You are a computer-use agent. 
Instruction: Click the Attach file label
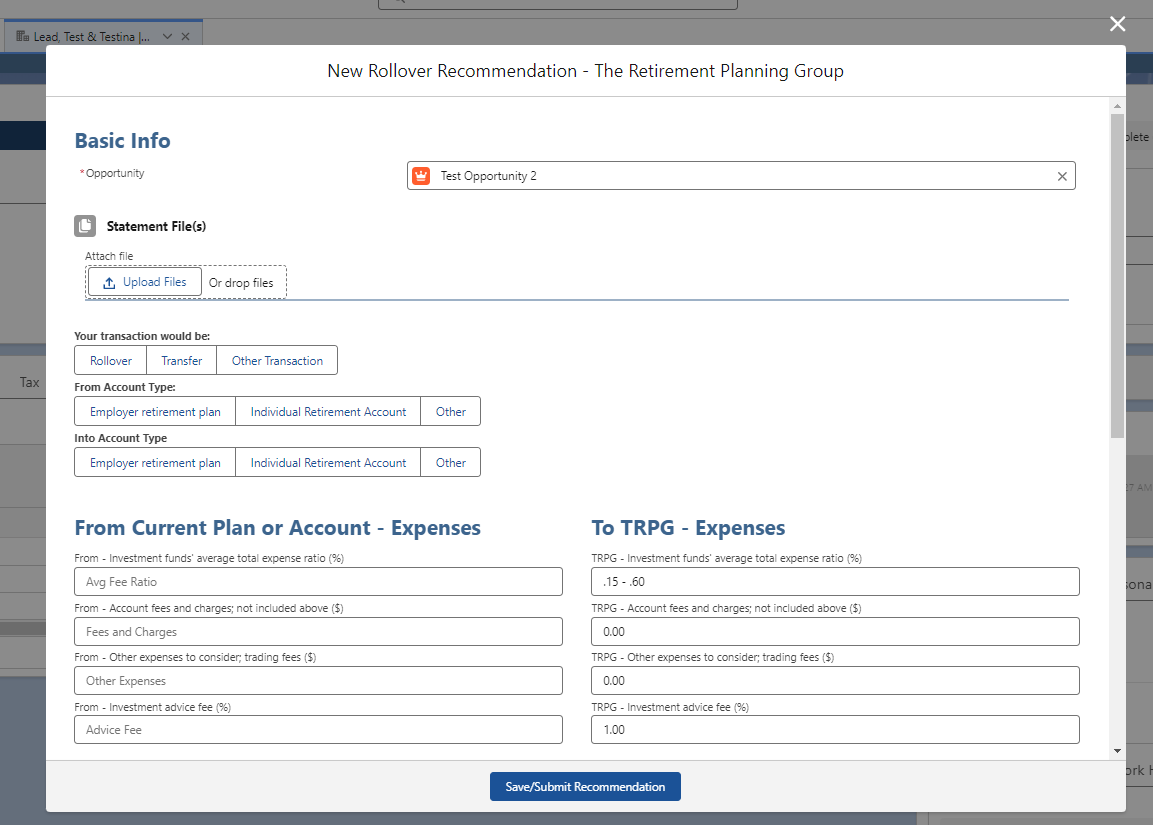(x=109, y=256)
